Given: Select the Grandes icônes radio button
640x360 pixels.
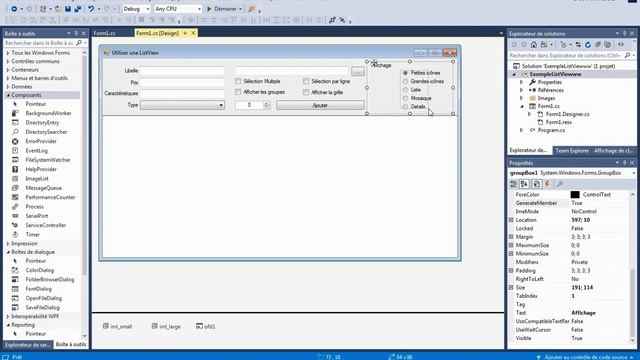Looking at the screenshot, I should point(405,81).
